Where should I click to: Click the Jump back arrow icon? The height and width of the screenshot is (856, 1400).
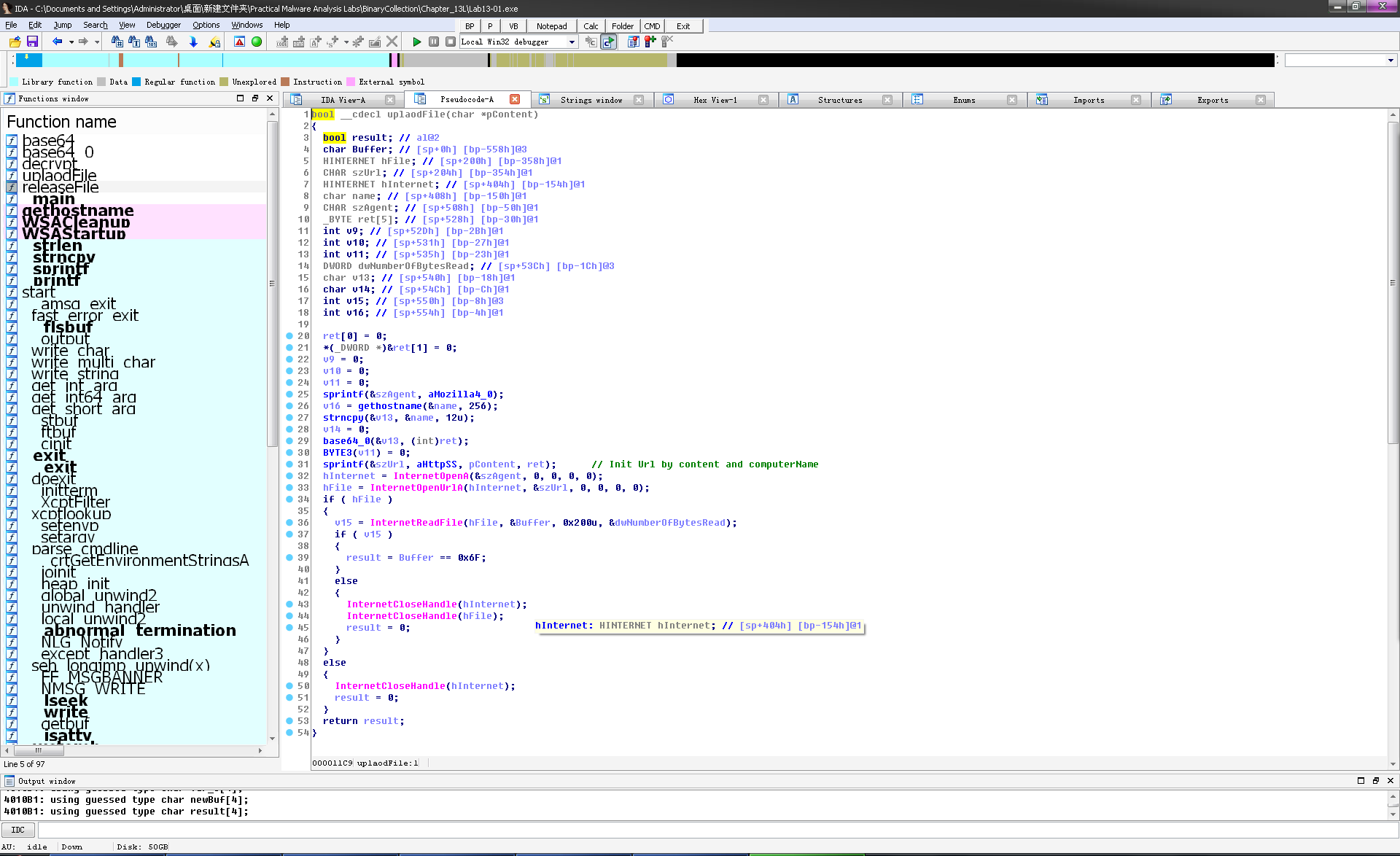(x=57, y=42)
